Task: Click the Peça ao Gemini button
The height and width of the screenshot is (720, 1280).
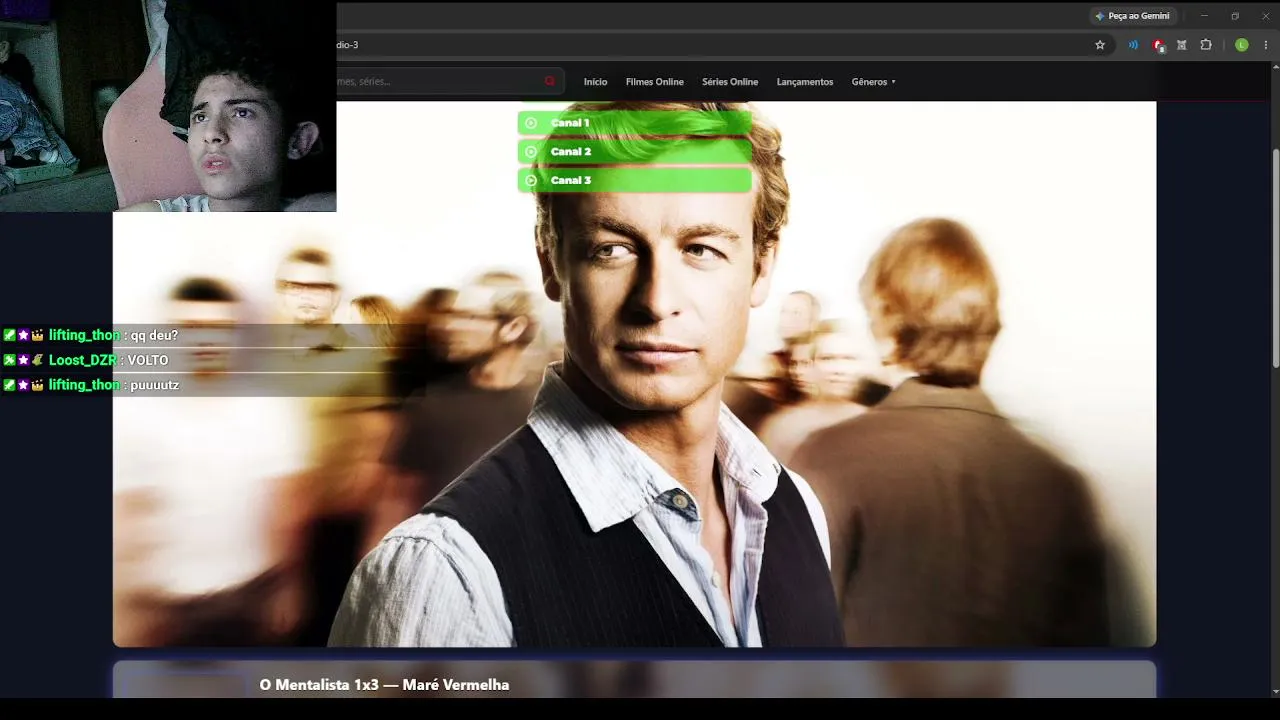Action: (x=1133, y=16)
